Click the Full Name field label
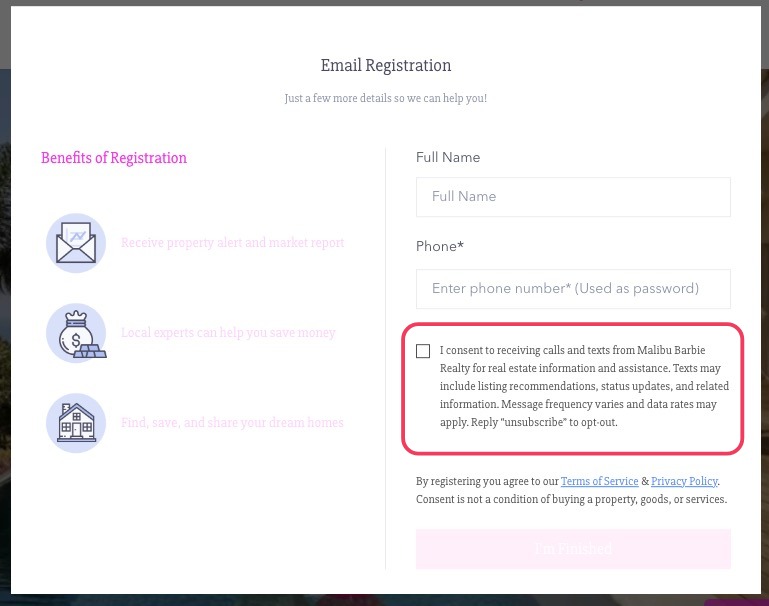Image resolution: width=769 pixels, height=606 pixels. coord(448,157)
